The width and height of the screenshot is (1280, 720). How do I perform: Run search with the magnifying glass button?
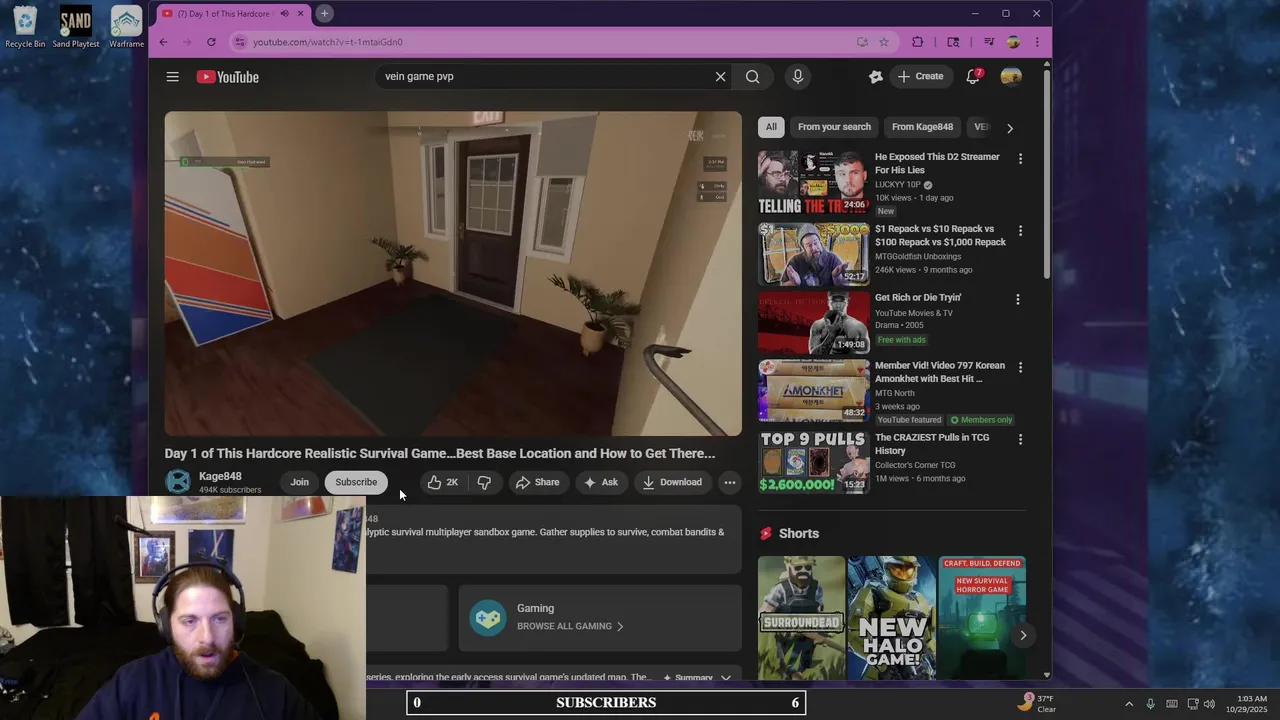point(752,76)
